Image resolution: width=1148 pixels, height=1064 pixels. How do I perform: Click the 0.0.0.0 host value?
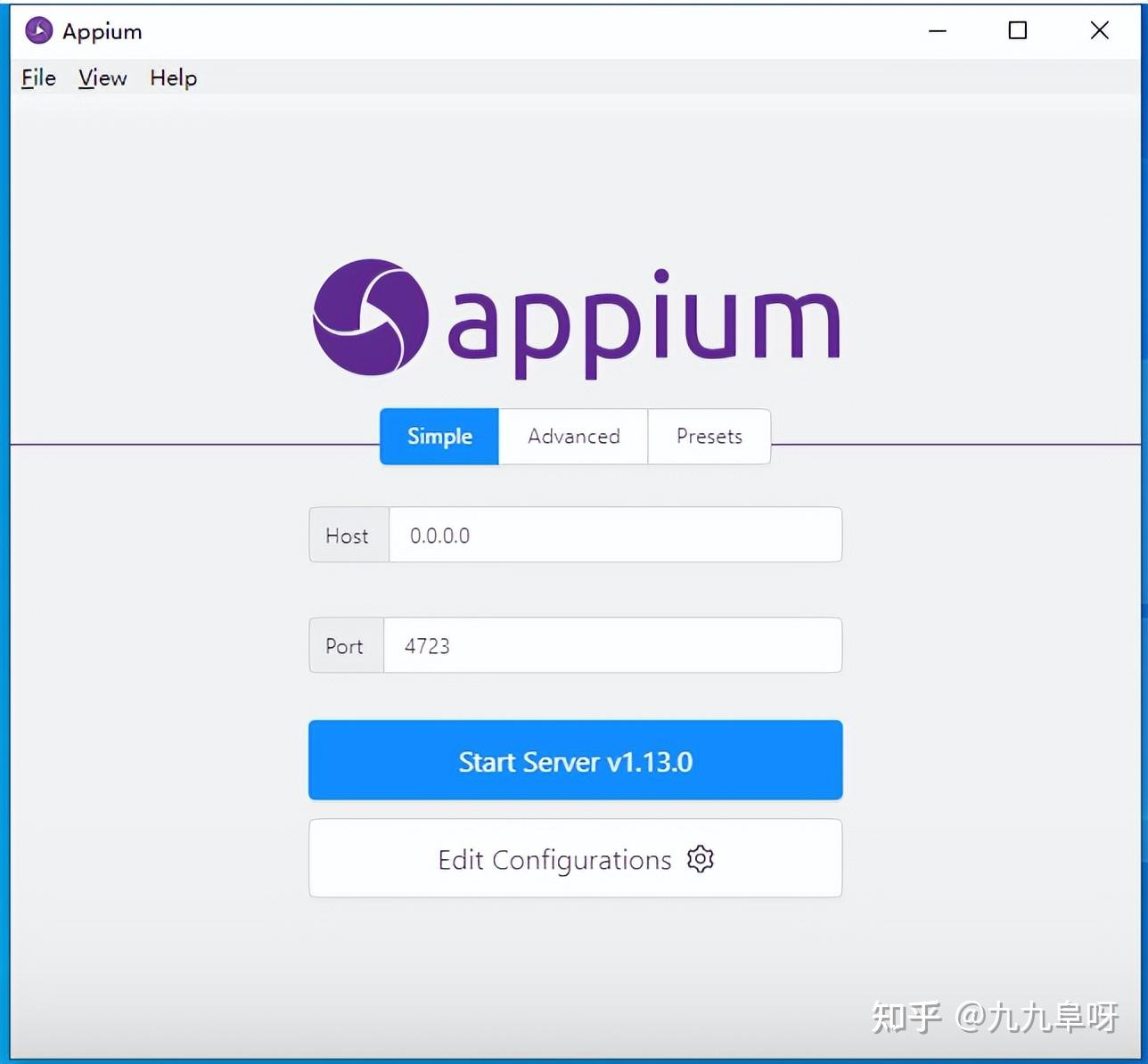click(439, 535)
